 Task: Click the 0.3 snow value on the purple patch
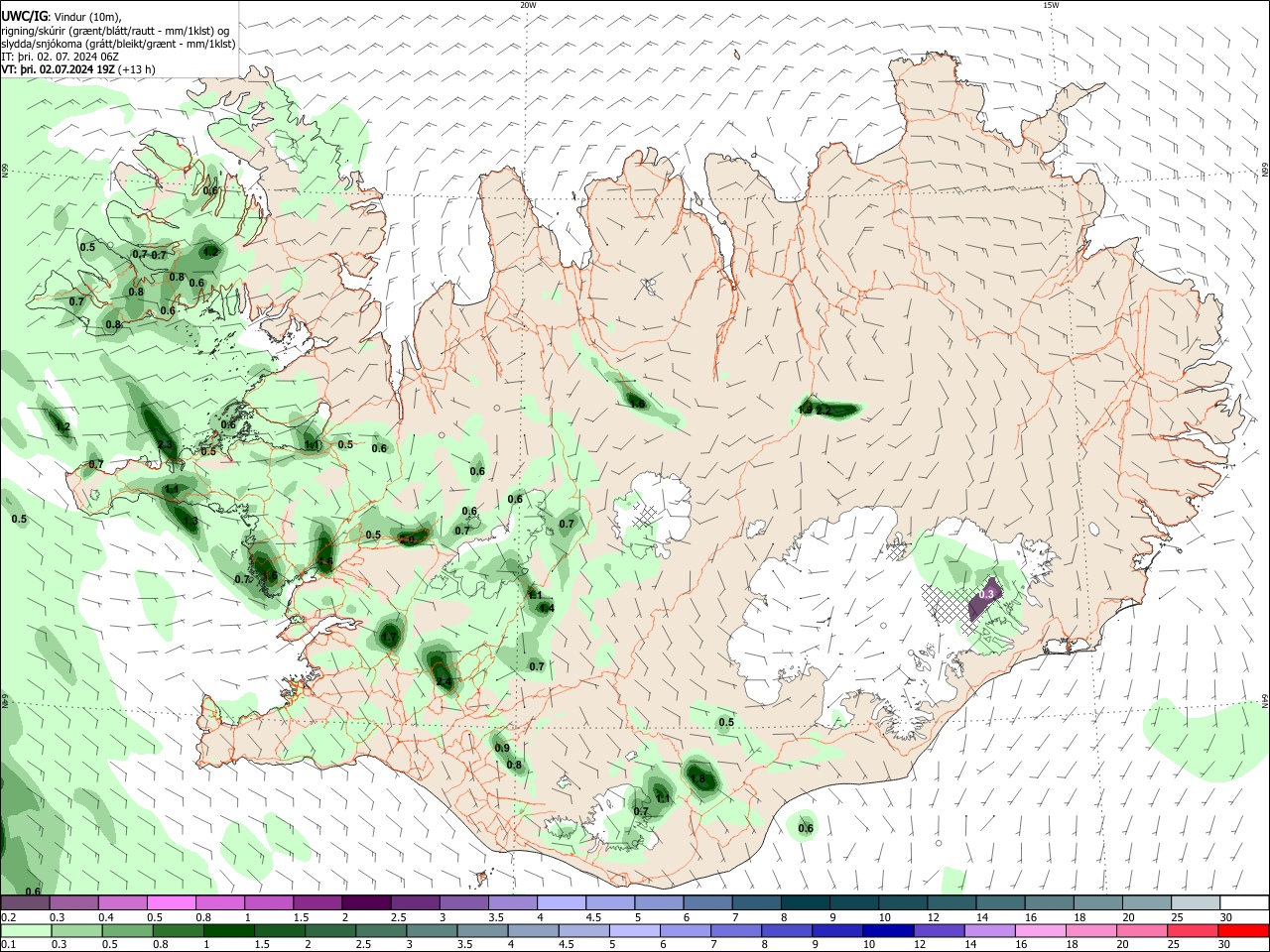pyautogui.click(x=986, y=595)
